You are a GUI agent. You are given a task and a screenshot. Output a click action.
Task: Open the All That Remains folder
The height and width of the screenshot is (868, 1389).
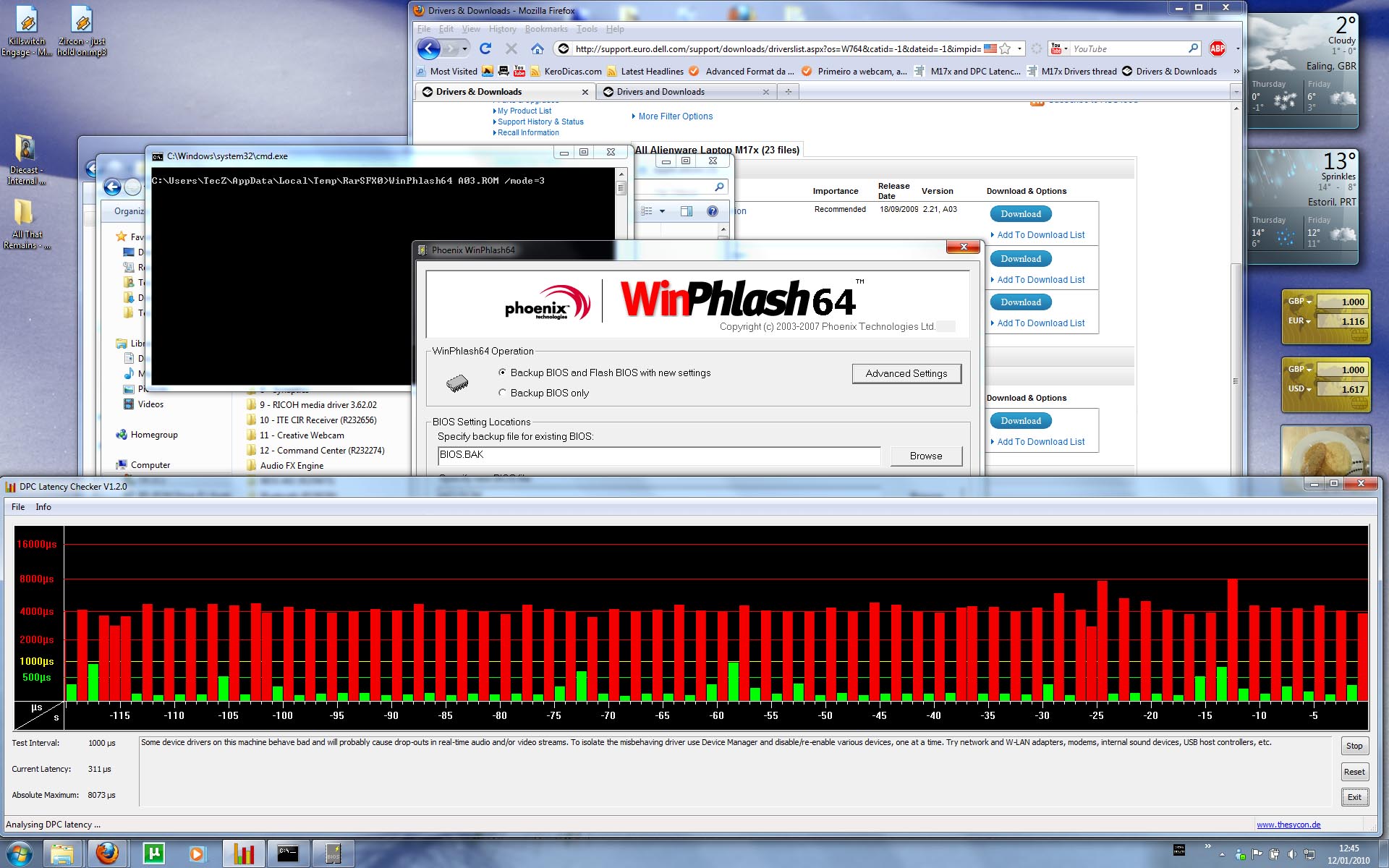[x=25, y=224]
